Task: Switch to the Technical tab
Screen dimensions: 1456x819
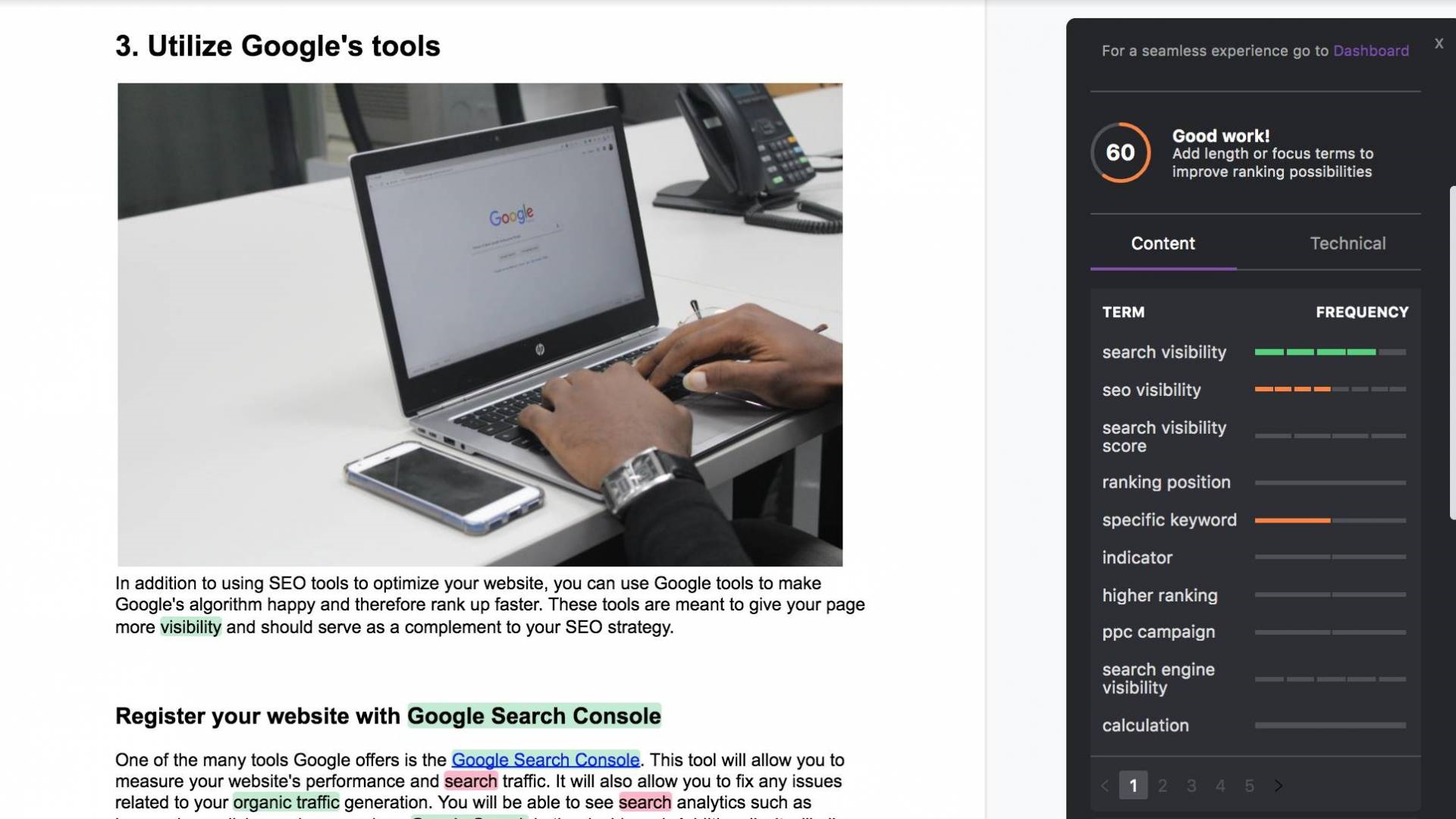Action: (x=1347, y=243)
